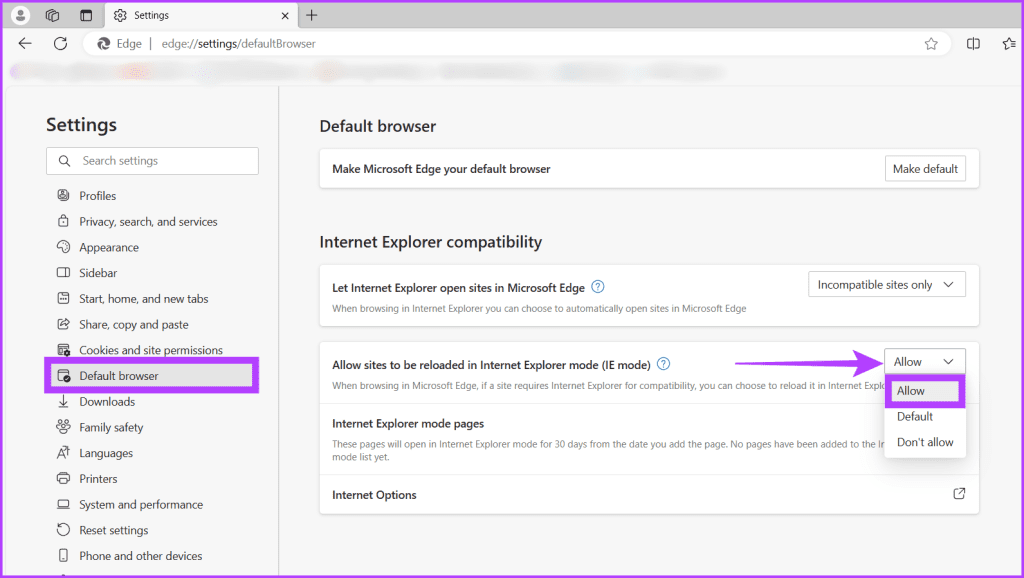Click the help icon next to IE mode setting
The image size is (1024, 578).
[x=663, y=363]
